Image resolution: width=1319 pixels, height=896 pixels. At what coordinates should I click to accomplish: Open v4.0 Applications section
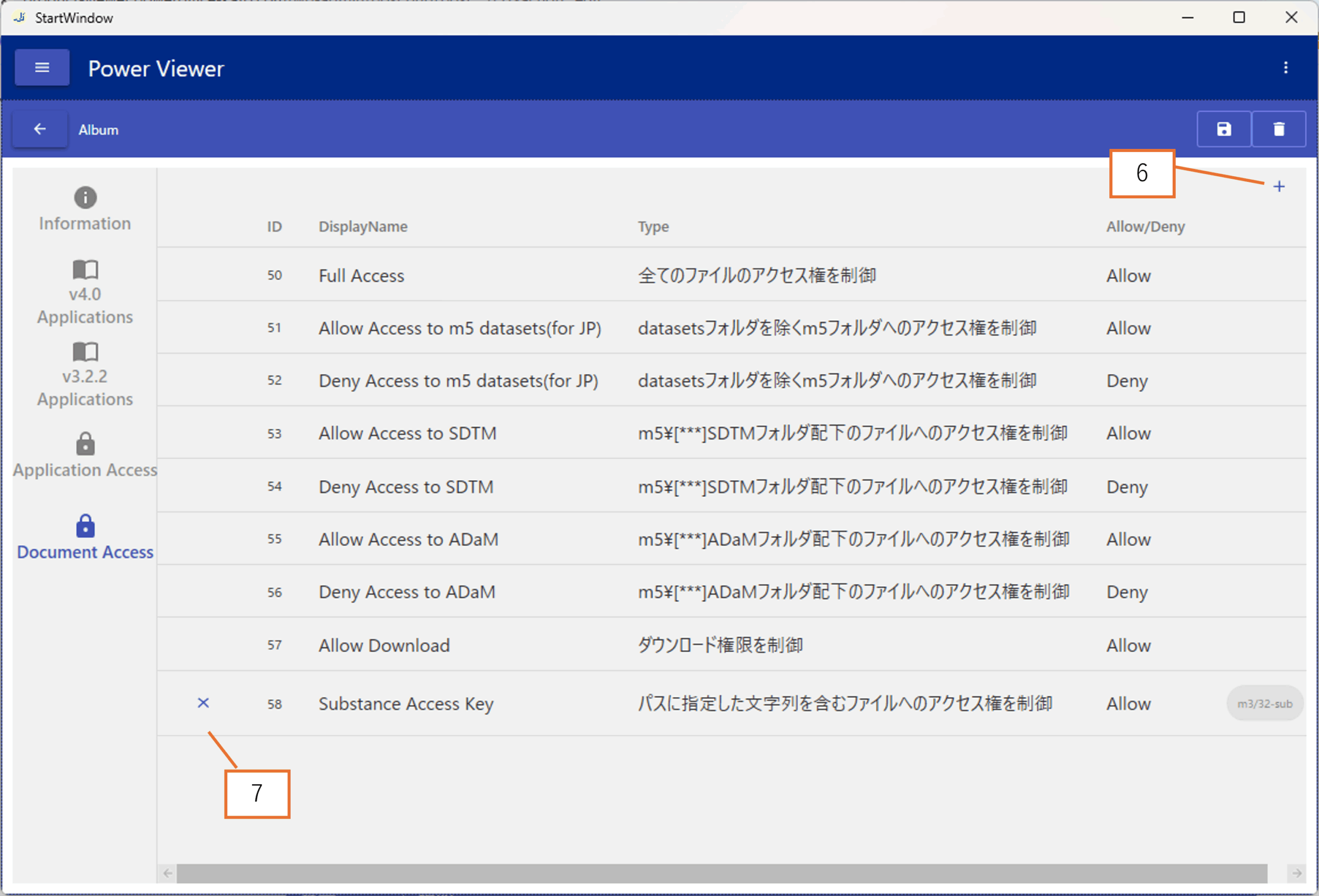[85, 292]
